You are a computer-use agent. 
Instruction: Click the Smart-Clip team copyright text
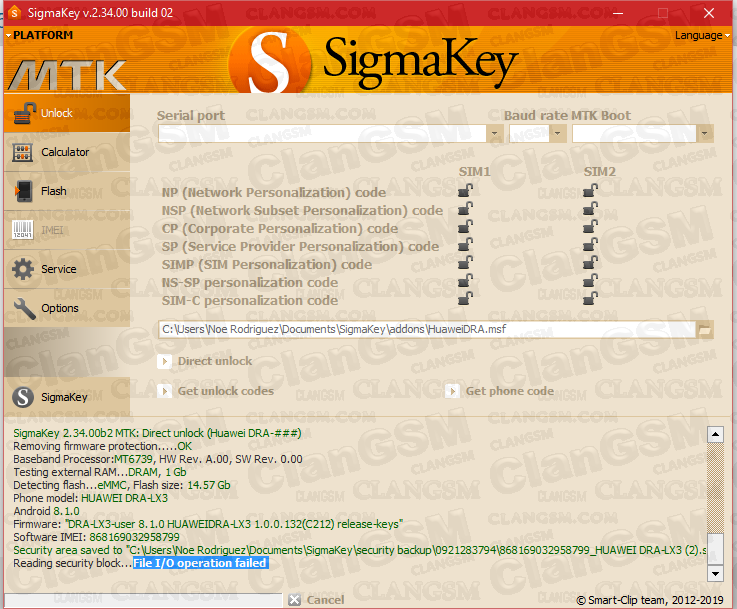650,600
